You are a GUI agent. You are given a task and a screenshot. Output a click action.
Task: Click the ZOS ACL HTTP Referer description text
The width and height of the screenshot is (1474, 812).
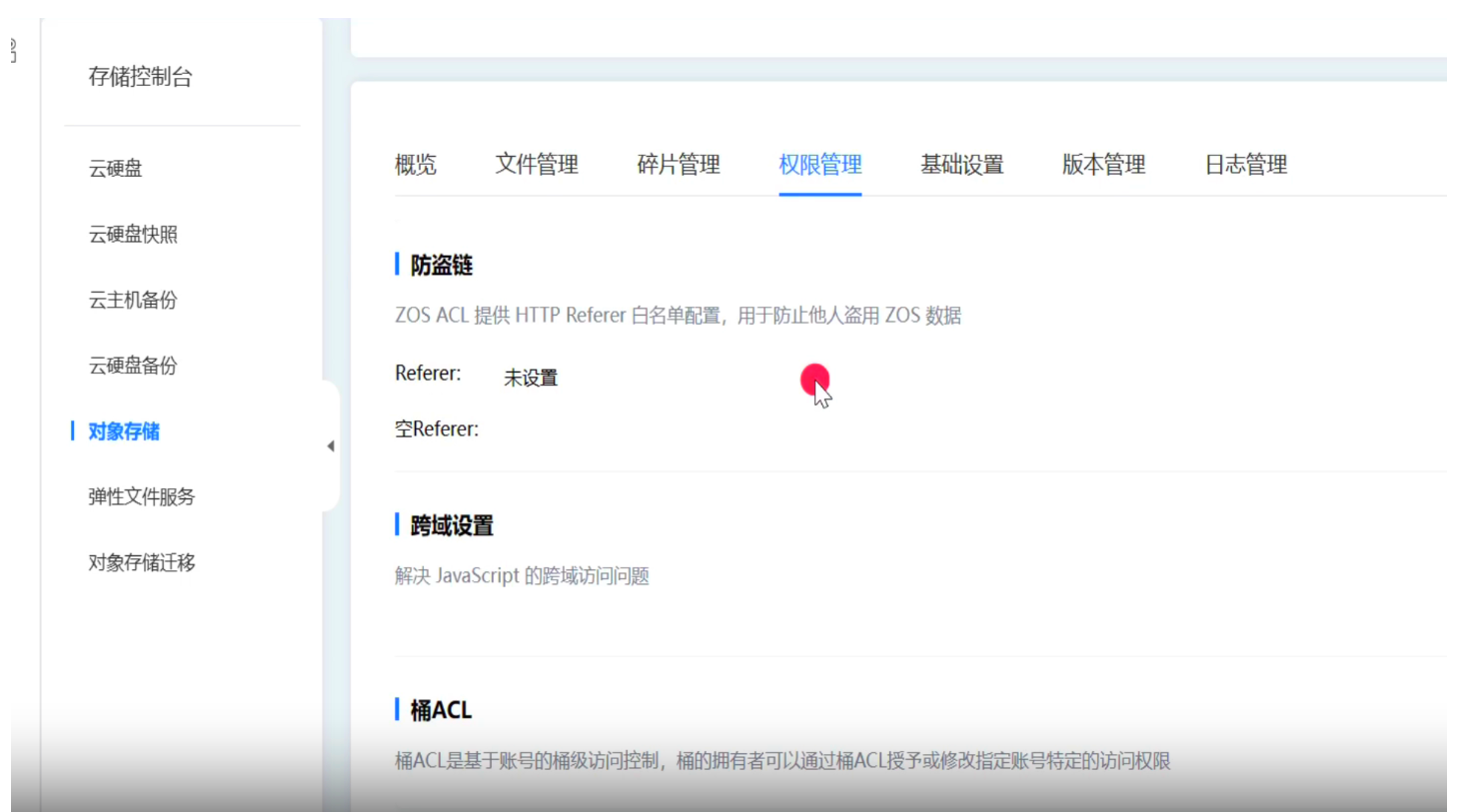678,316
